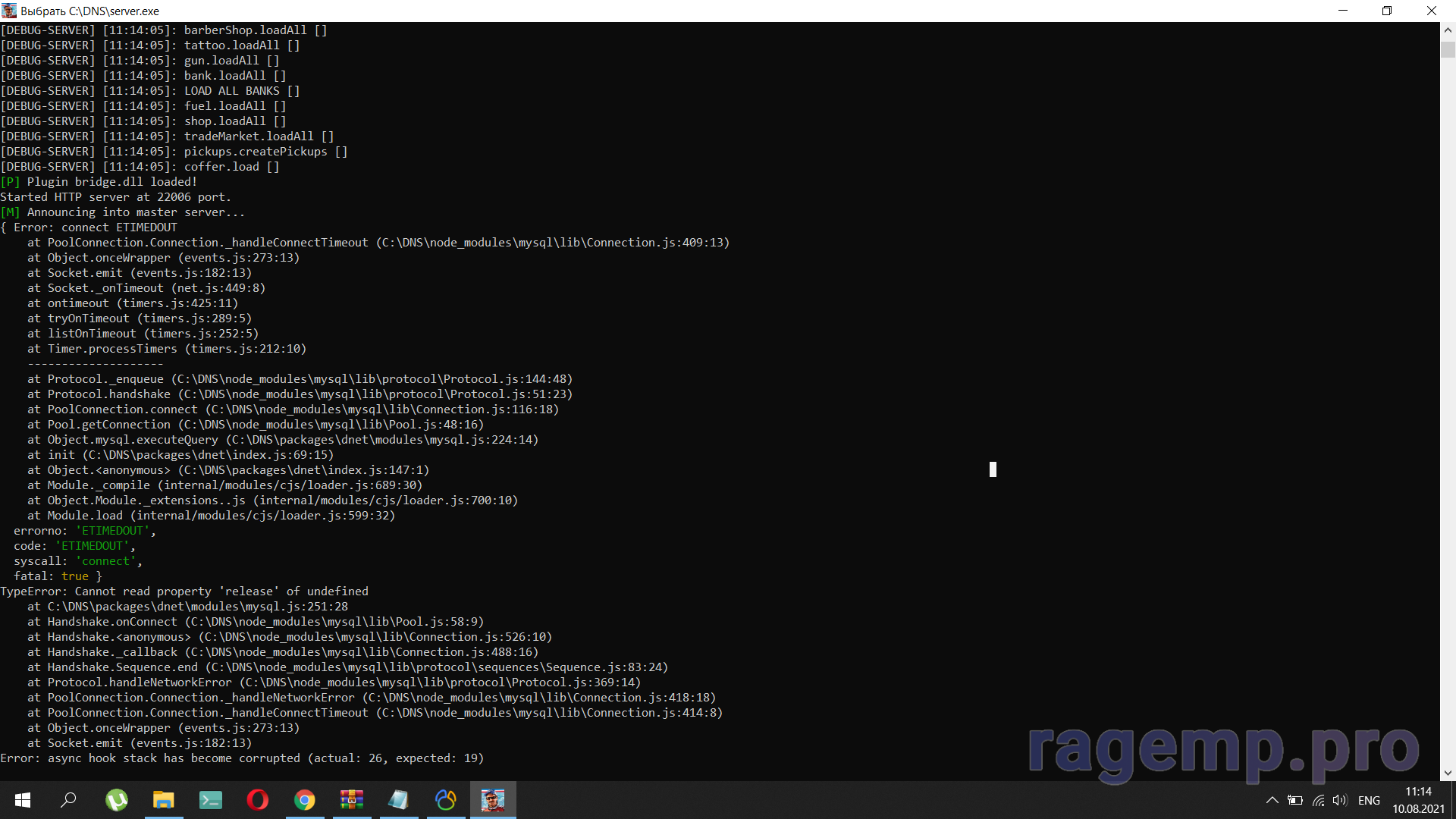Open WinRAR from the taskbar
The width and height of the screenshot is (1456, 819).
pos(352,800)
